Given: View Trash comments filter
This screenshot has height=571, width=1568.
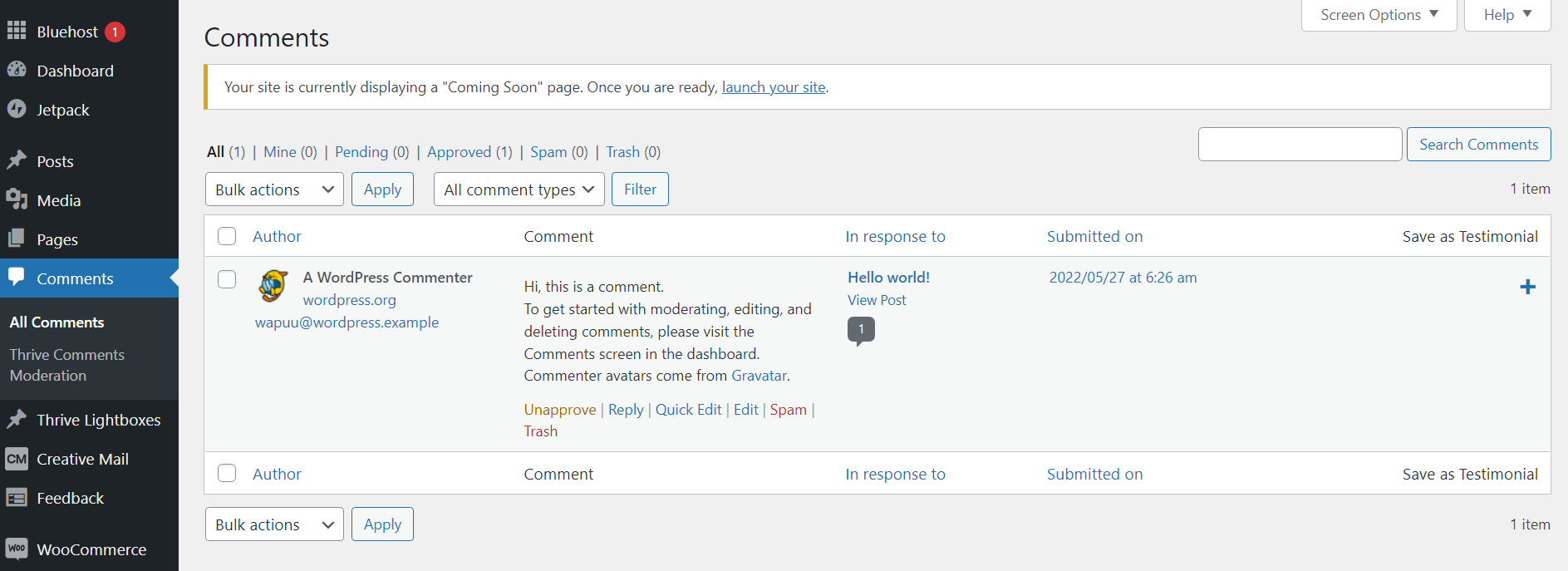Looking at the screenshot, I should pos(633,152).
